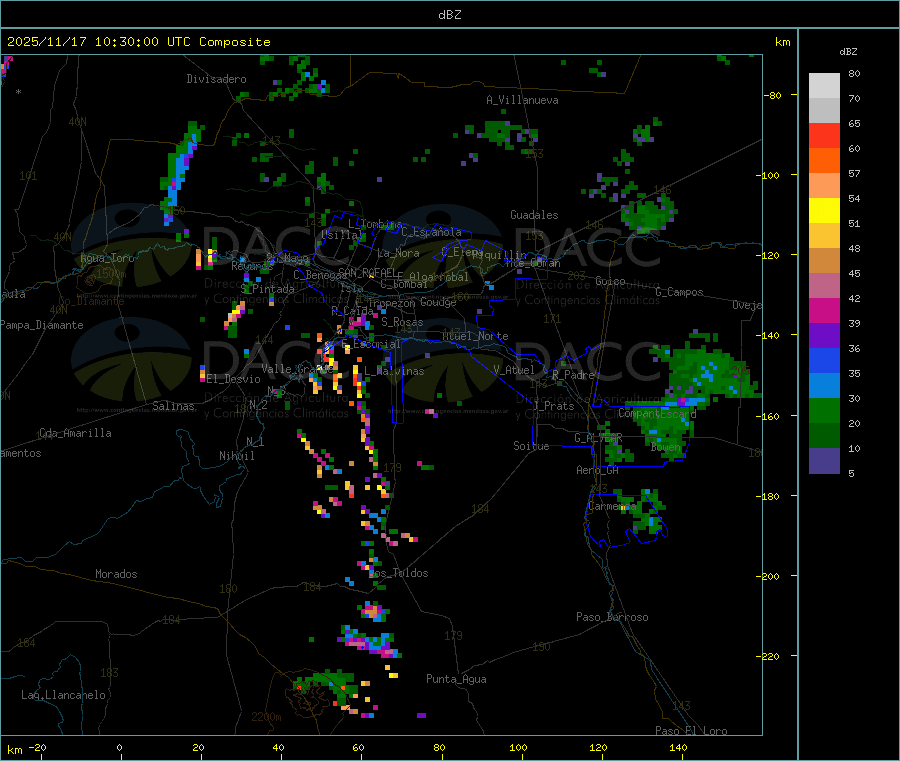Click the Aero_GA location label
This screenshot has height=761, width=900.
(598, 470)
